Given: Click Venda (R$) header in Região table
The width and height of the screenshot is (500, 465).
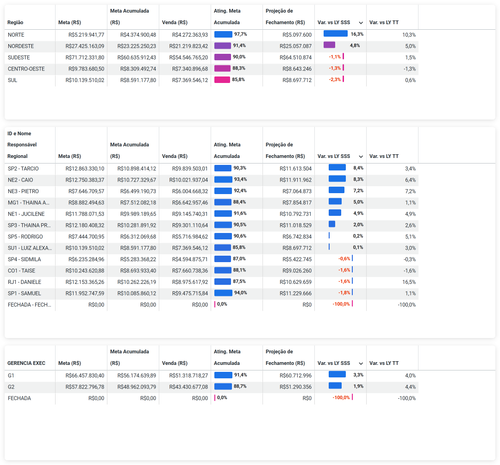Looking at the screenshot, I should (175, 22).
